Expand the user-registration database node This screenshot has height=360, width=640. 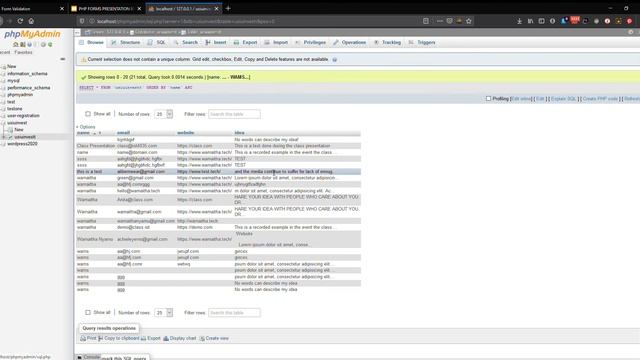[x=3, y=116]
